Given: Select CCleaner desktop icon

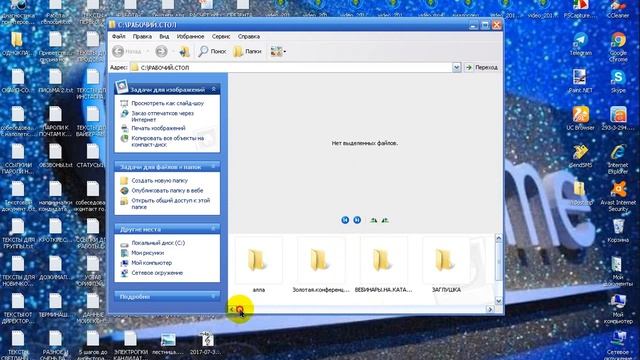Looking at the screenshot, I should [x=618, y=9].
